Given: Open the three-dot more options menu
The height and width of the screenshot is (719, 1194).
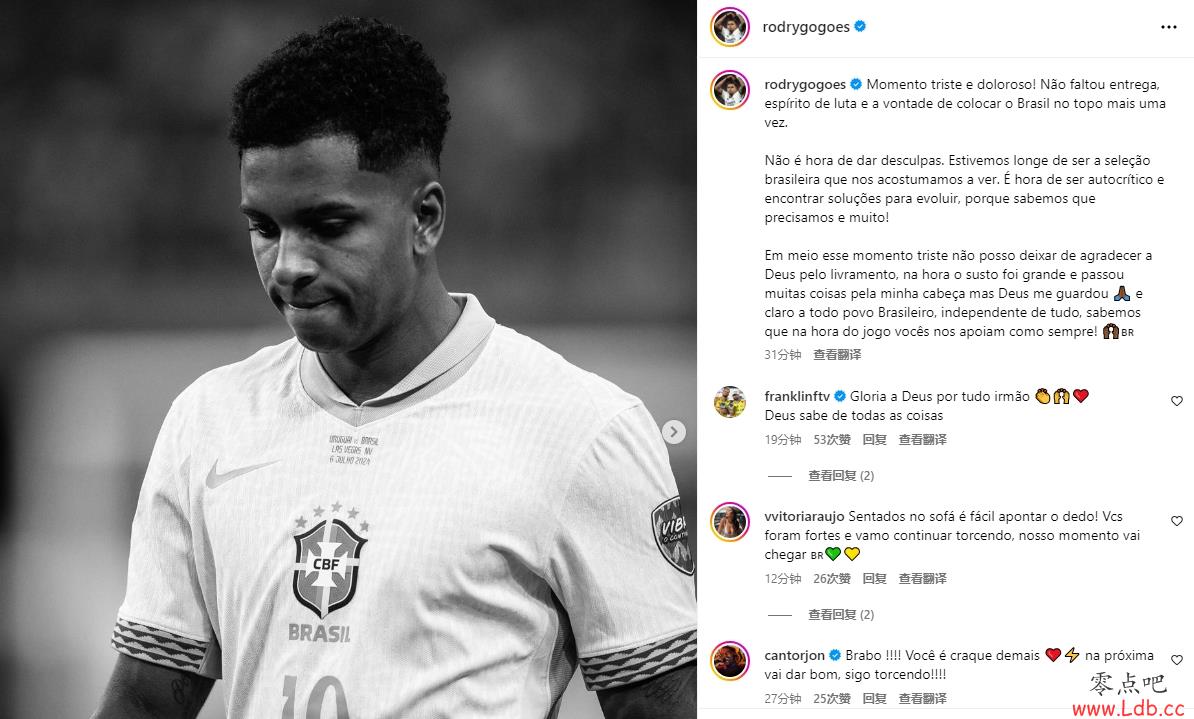Looking at the screenshot, I should coord(1169,27).
